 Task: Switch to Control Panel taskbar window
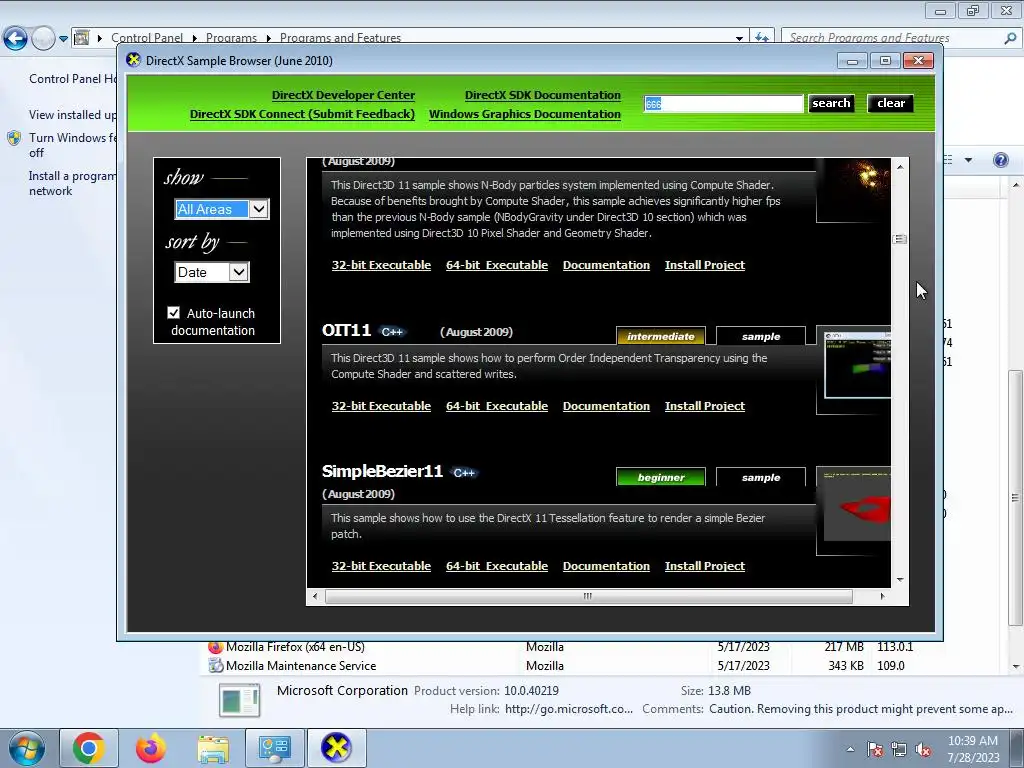click(274, 748)
